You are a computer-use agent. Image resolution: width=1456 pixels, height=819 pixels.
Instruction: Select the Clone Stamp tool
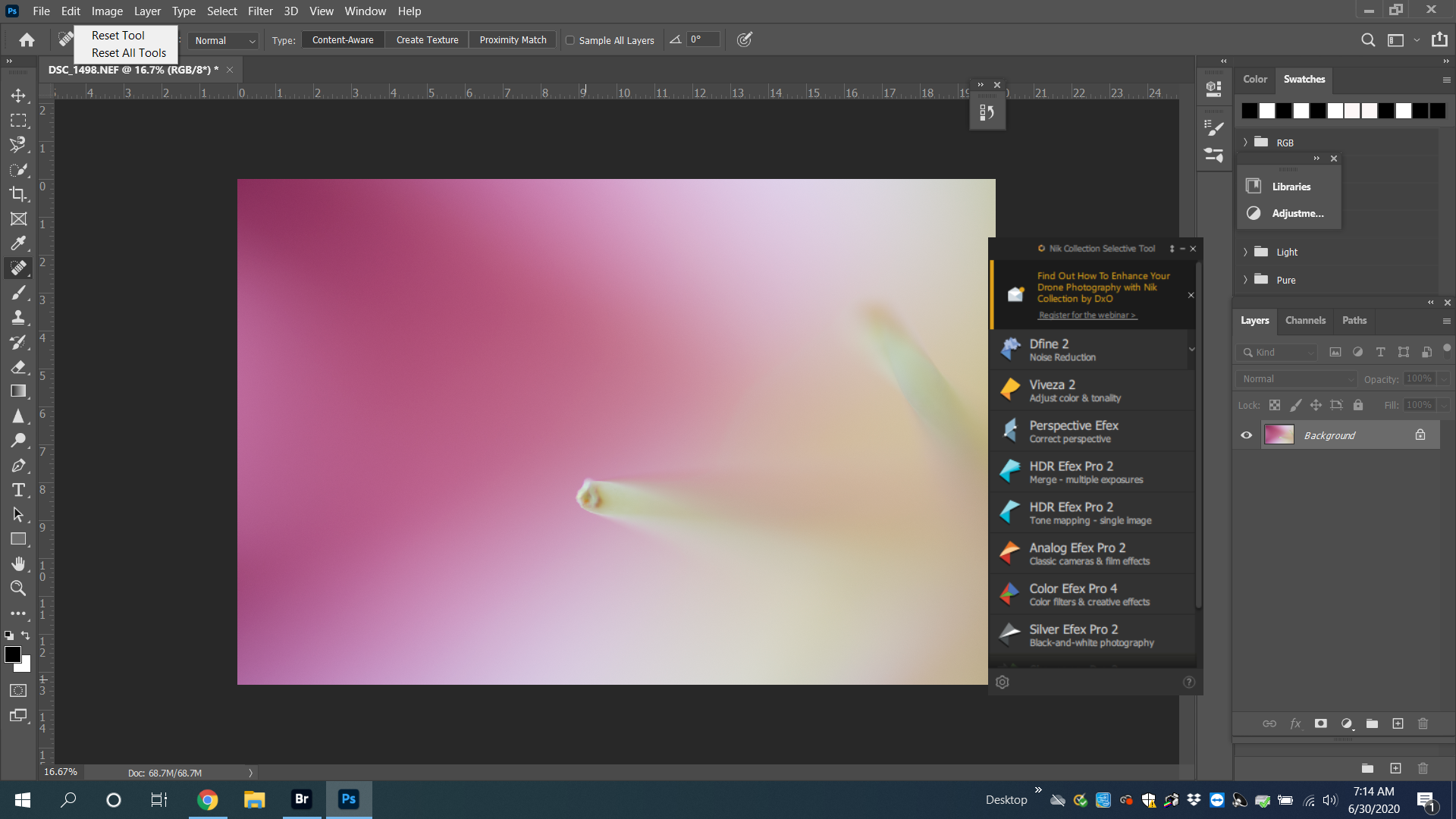click(x=18, y=317)
